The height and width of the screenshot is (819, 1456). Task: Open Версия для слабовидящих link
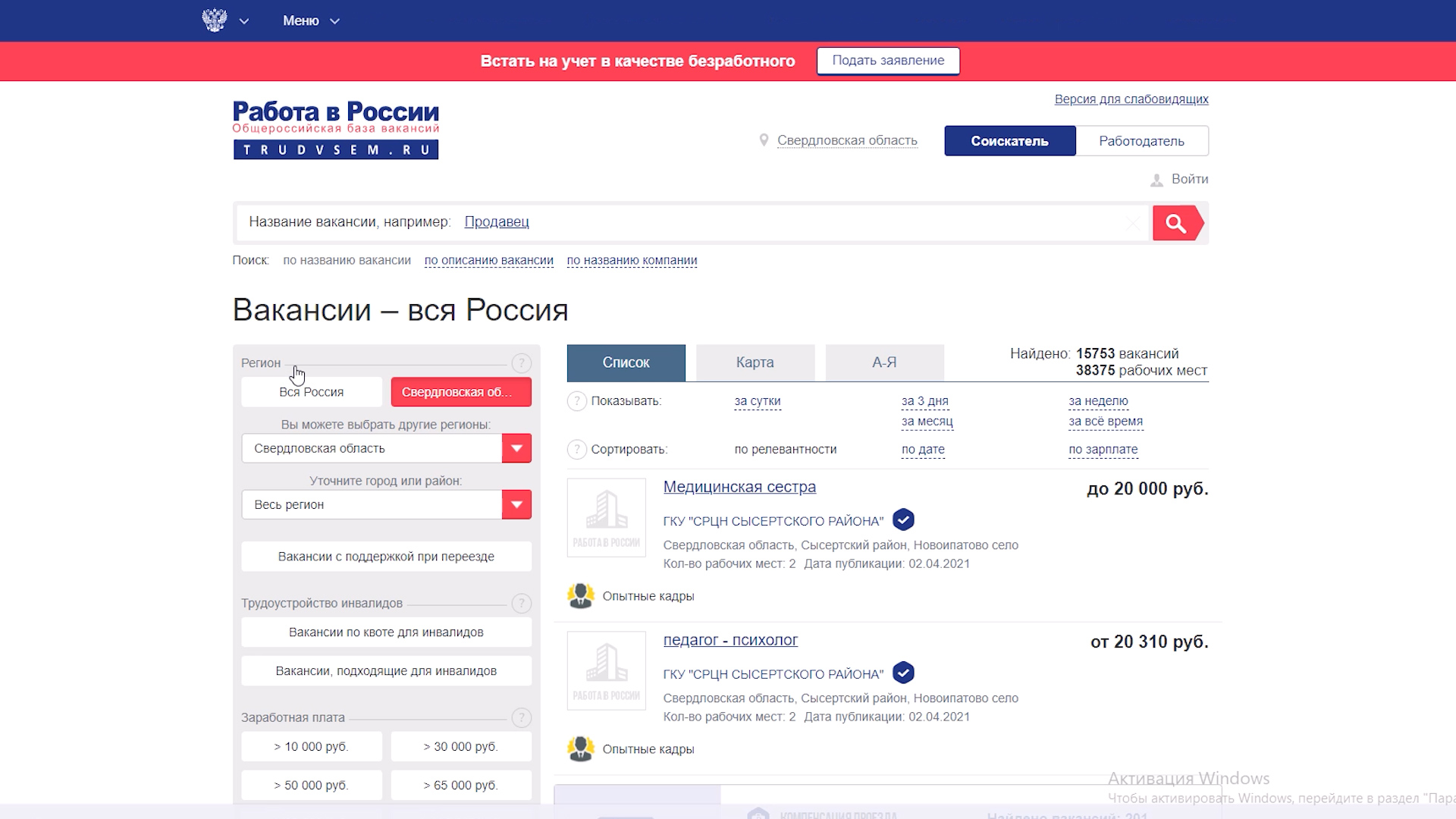coord(1131,99)
